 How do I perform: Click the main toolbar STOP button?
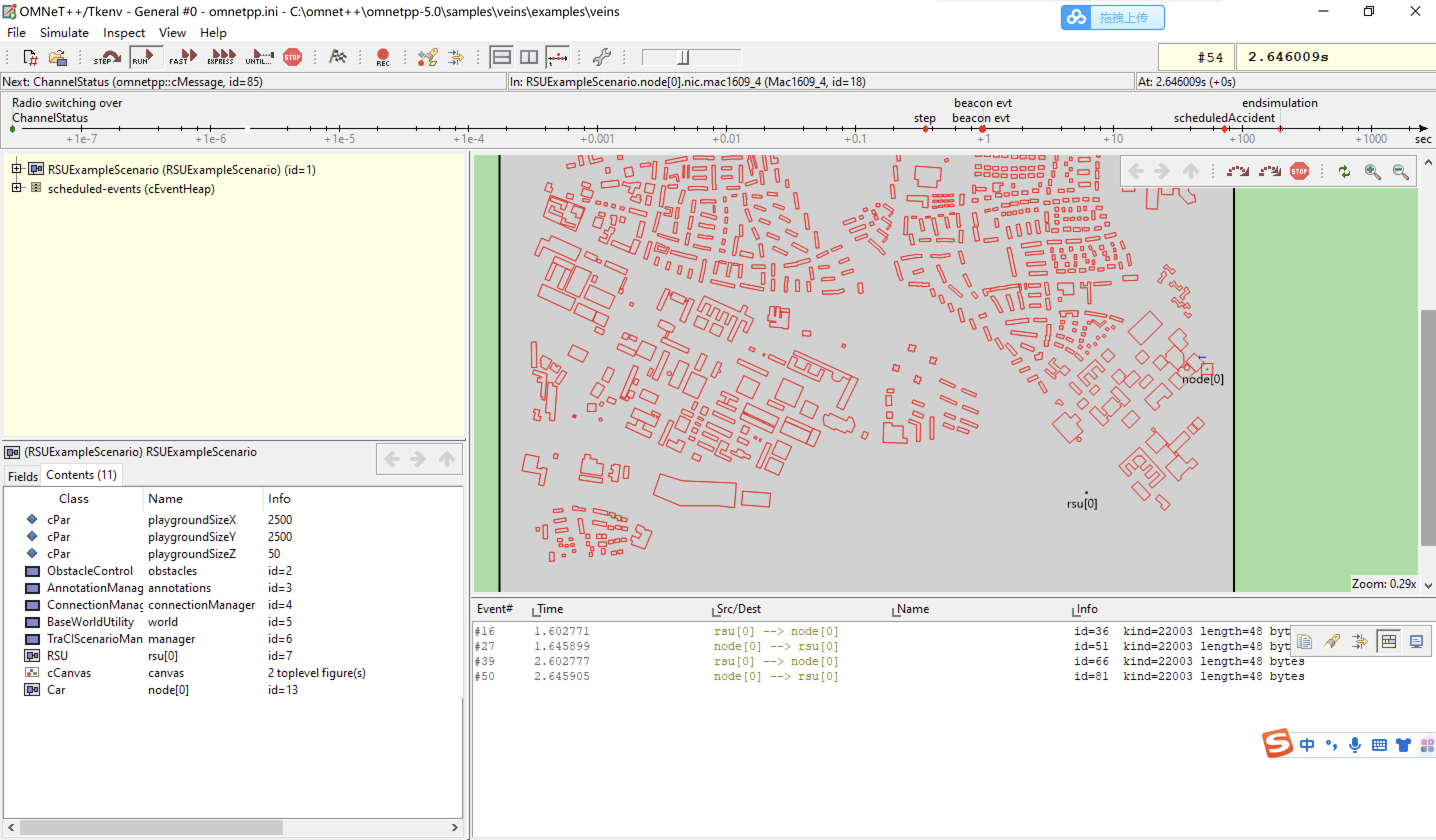[x=292, y=57]
